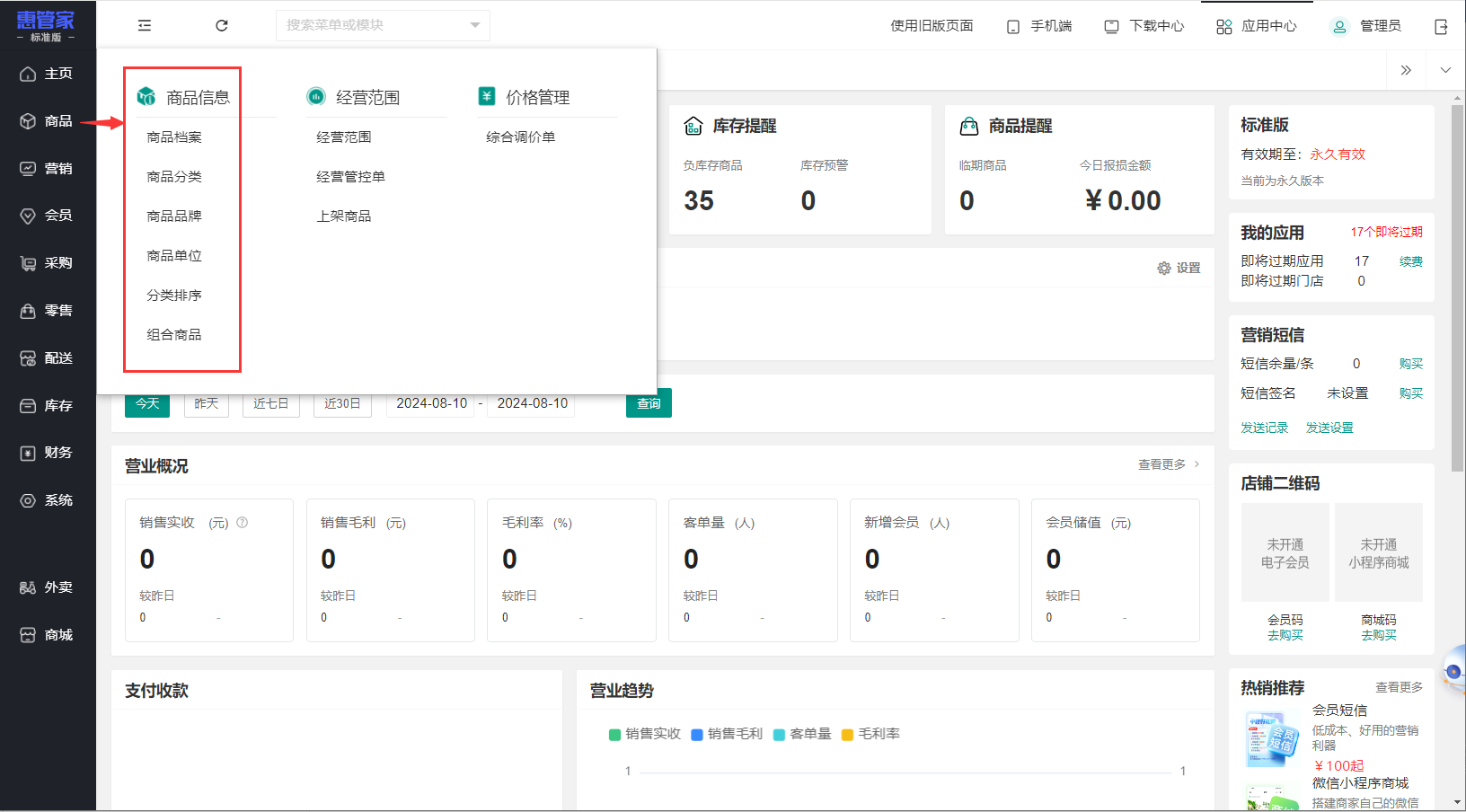The image size is (1466, 812).
Task: Click the 发送设置 link
Action: point(1329,428)
